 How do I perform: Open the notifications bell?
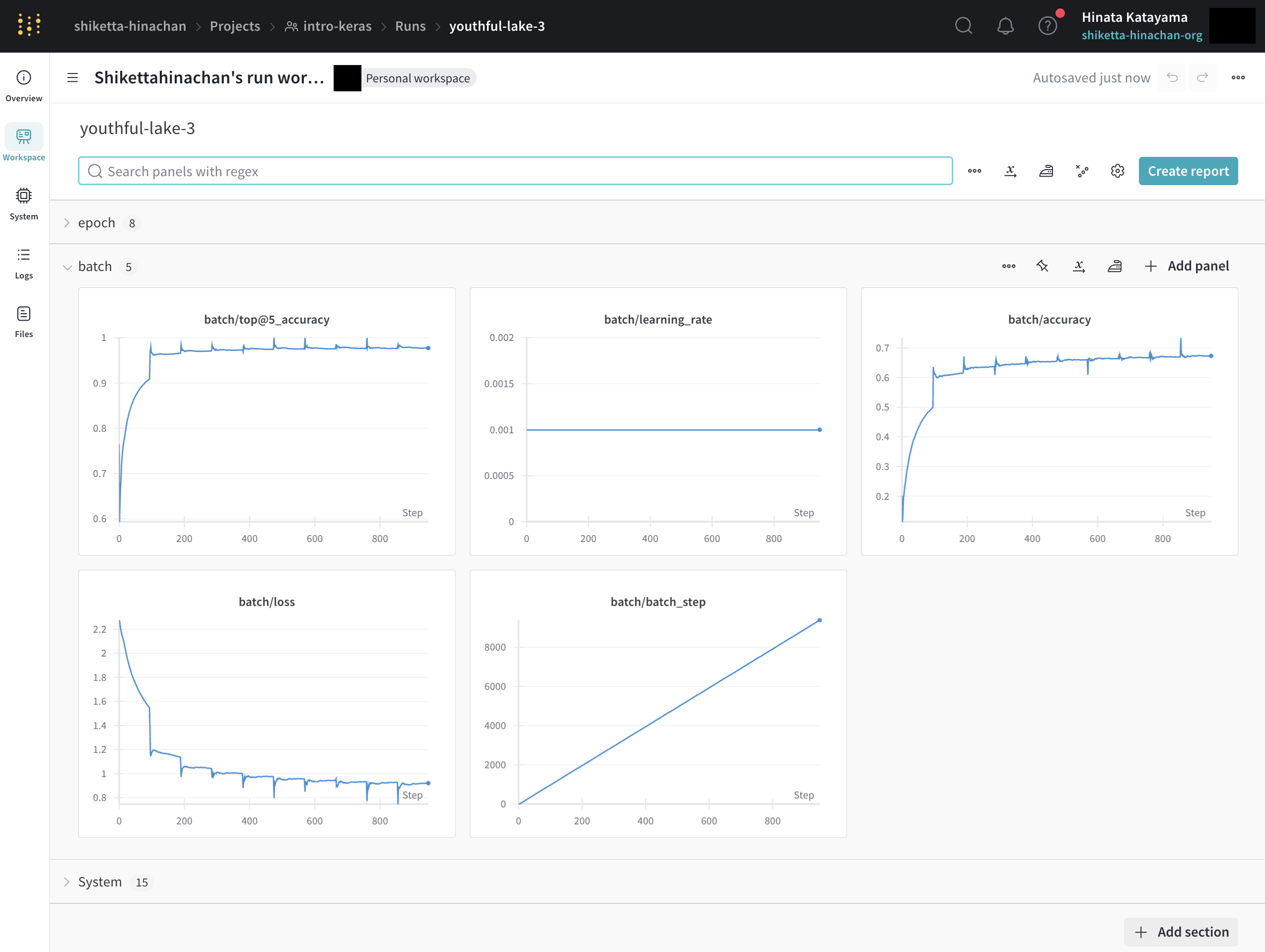coord(1005,26)
